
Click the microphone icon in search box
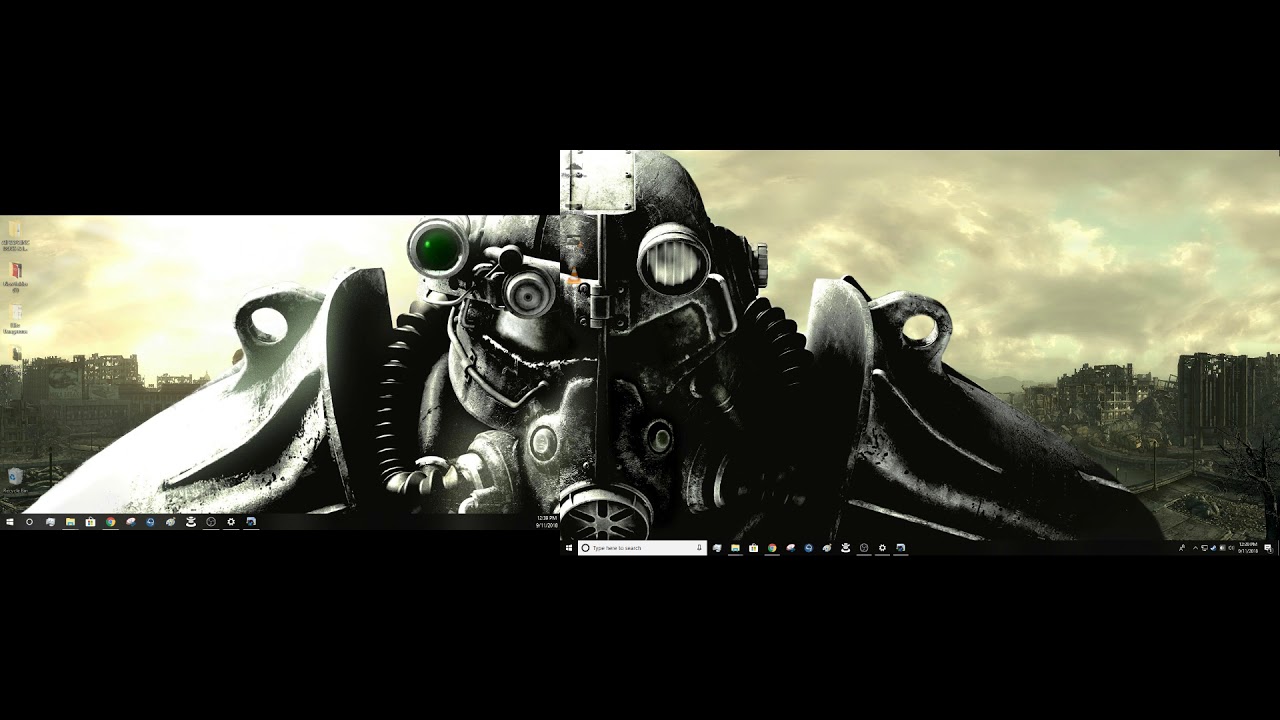(x=699, y=548)
